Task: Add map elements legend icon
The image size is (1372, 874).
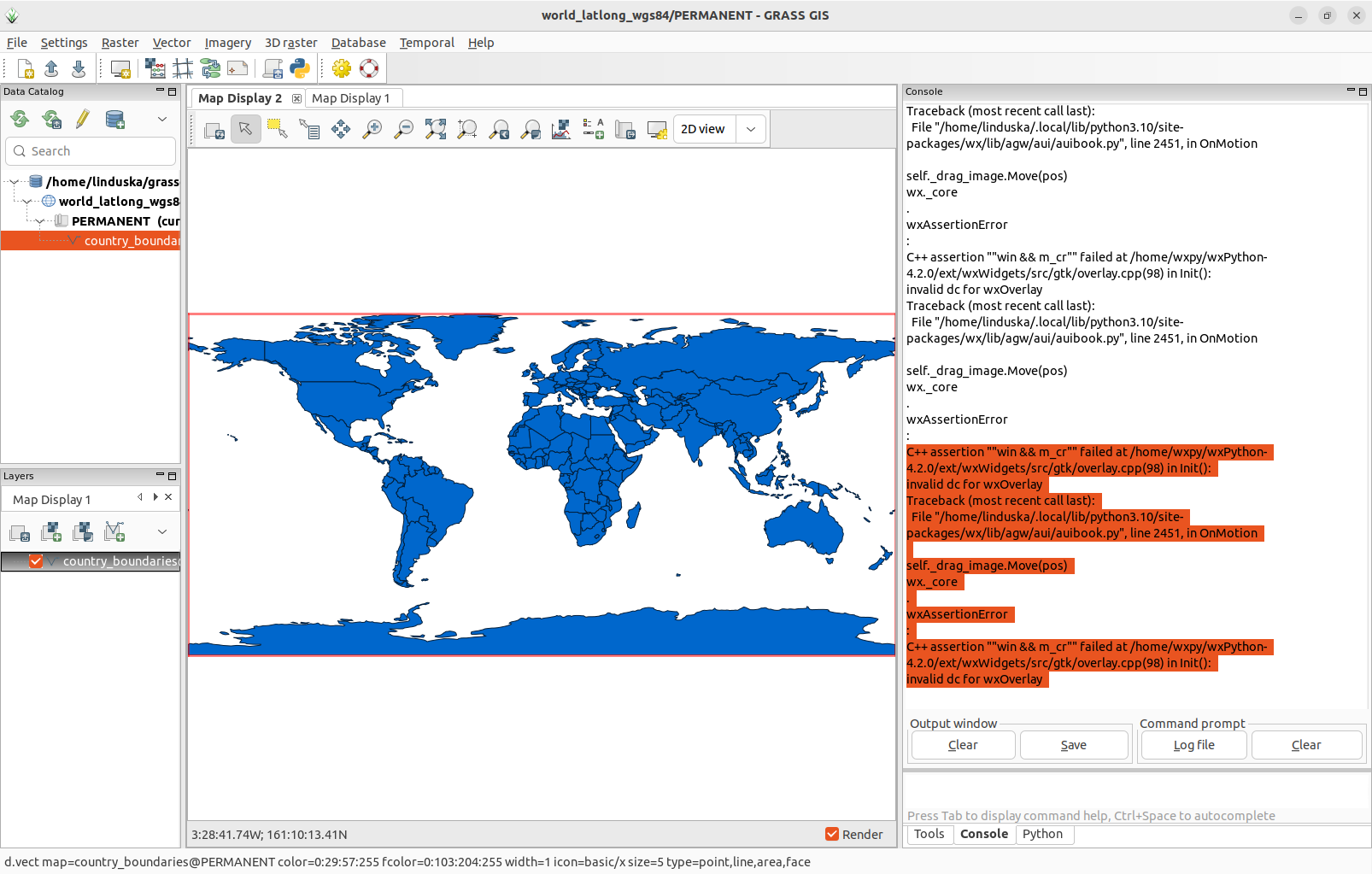Action: 594,129
